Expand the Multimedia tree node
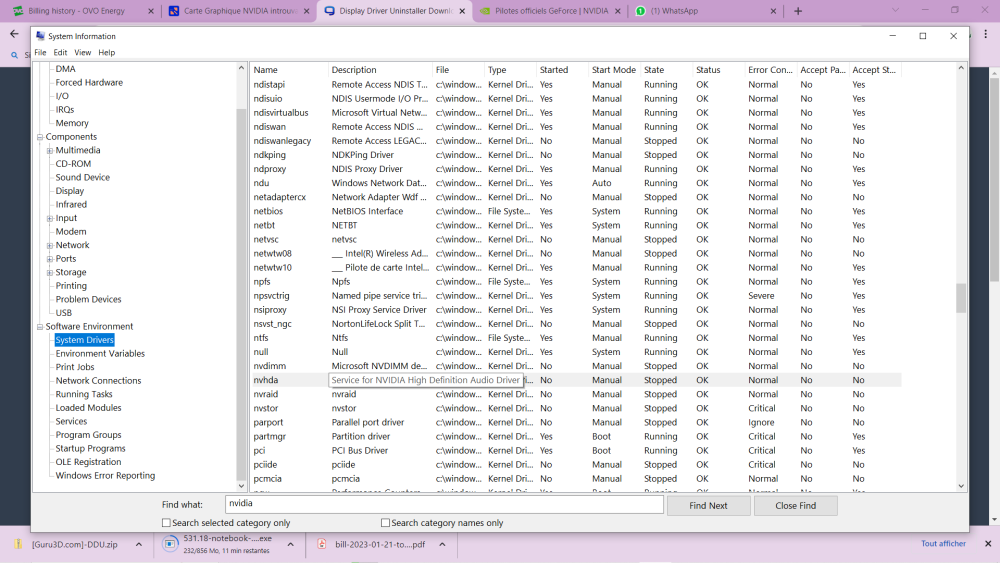 [x=50, y=151]
